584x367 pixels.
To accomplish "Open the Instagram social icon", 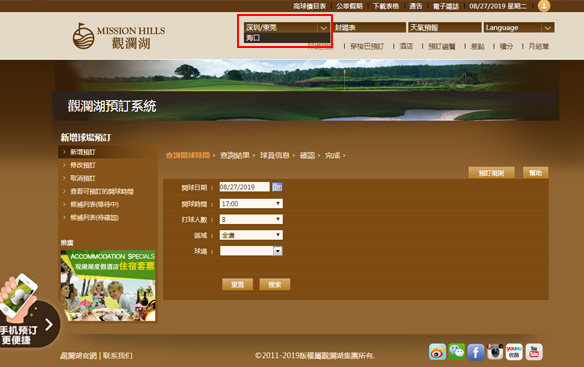I will [x=495, y=352].
